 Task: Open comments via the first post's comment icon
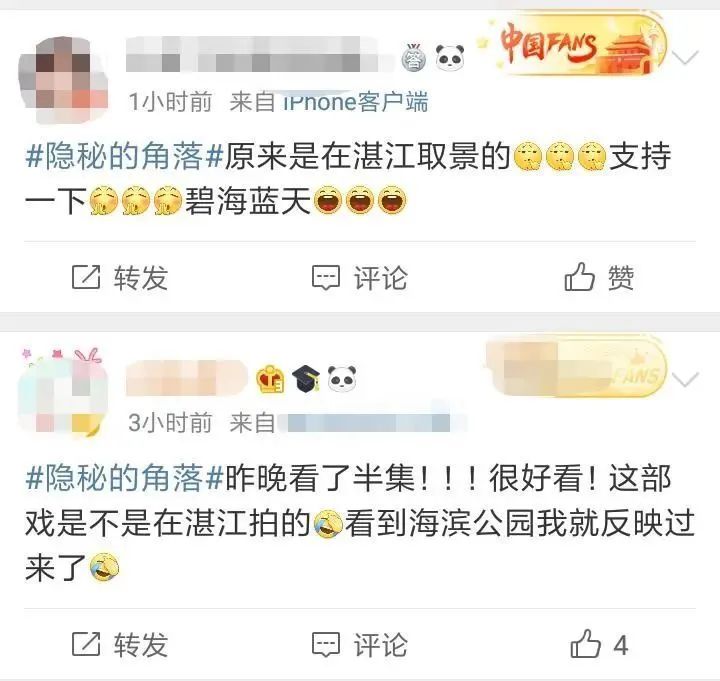point(326,278)
